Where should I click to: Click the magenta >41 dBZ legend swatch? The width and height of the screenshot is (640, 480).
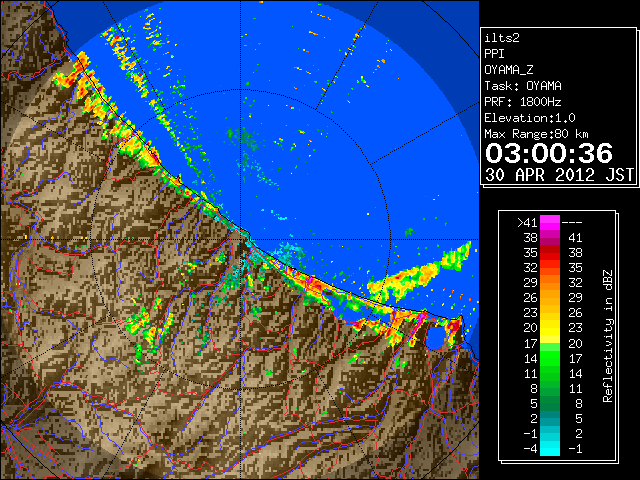pos(550,222)
